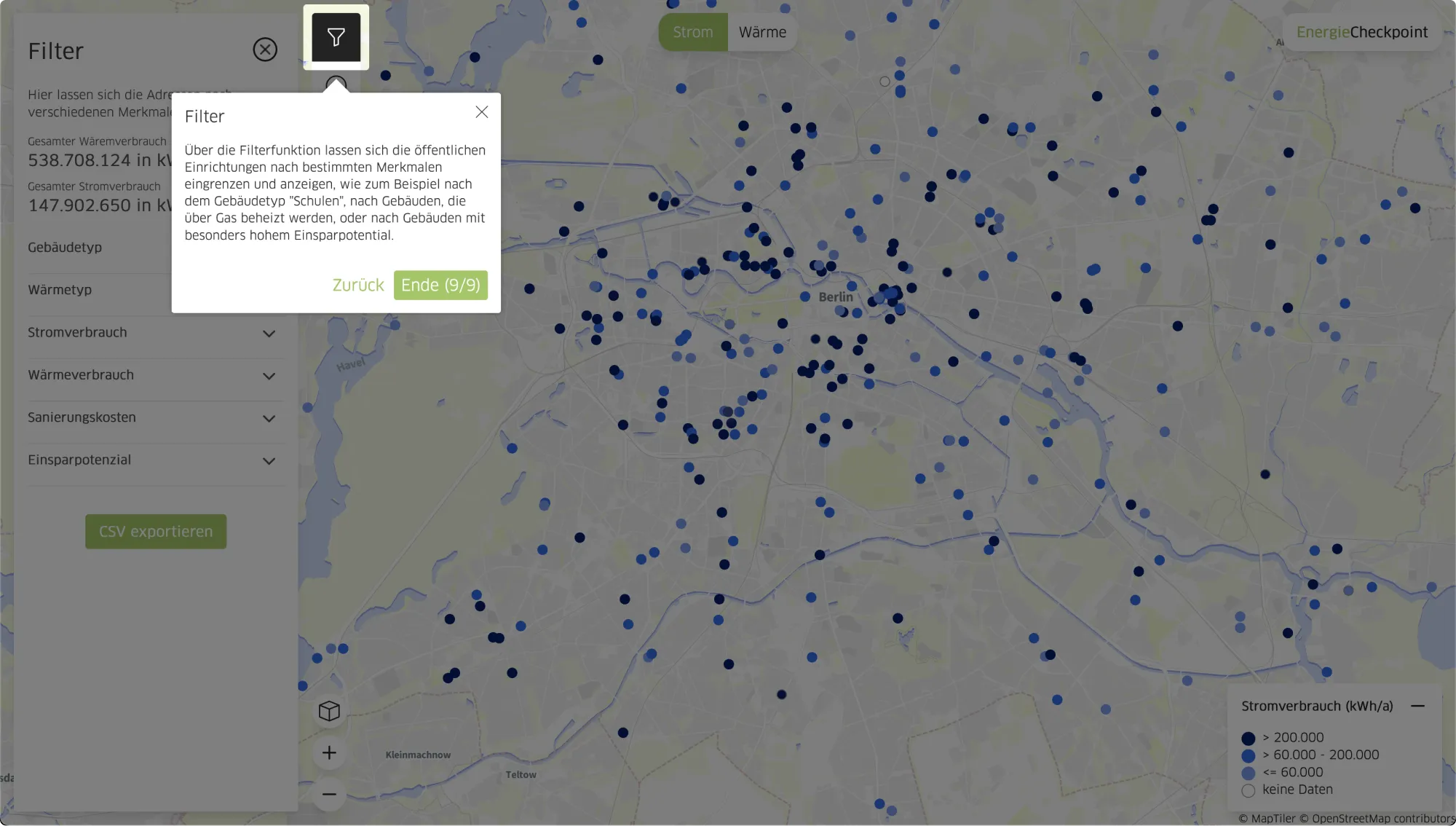
Task: Click the dark blue >200.000 legend dot
Action: pyautogui.click(x=1248, y=738)
